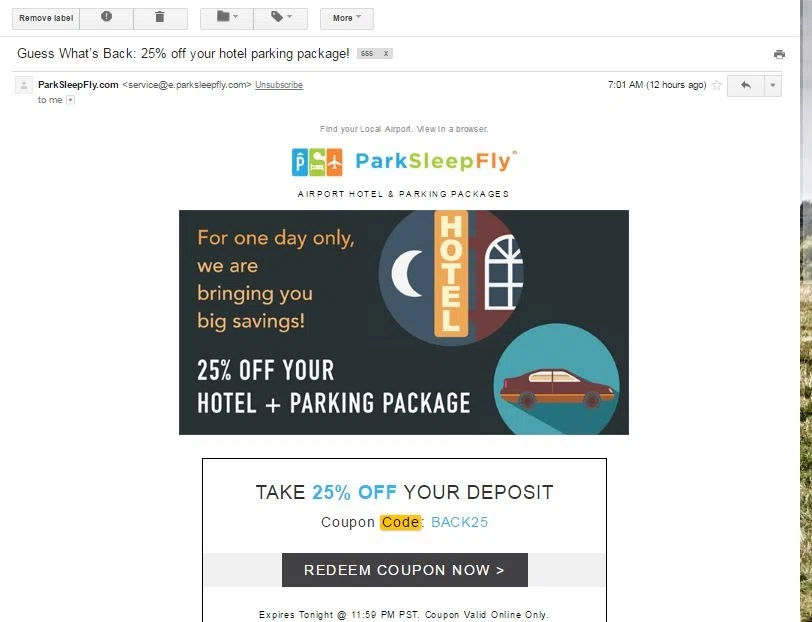Click the BACK25 coupon code link

point(459,522)
